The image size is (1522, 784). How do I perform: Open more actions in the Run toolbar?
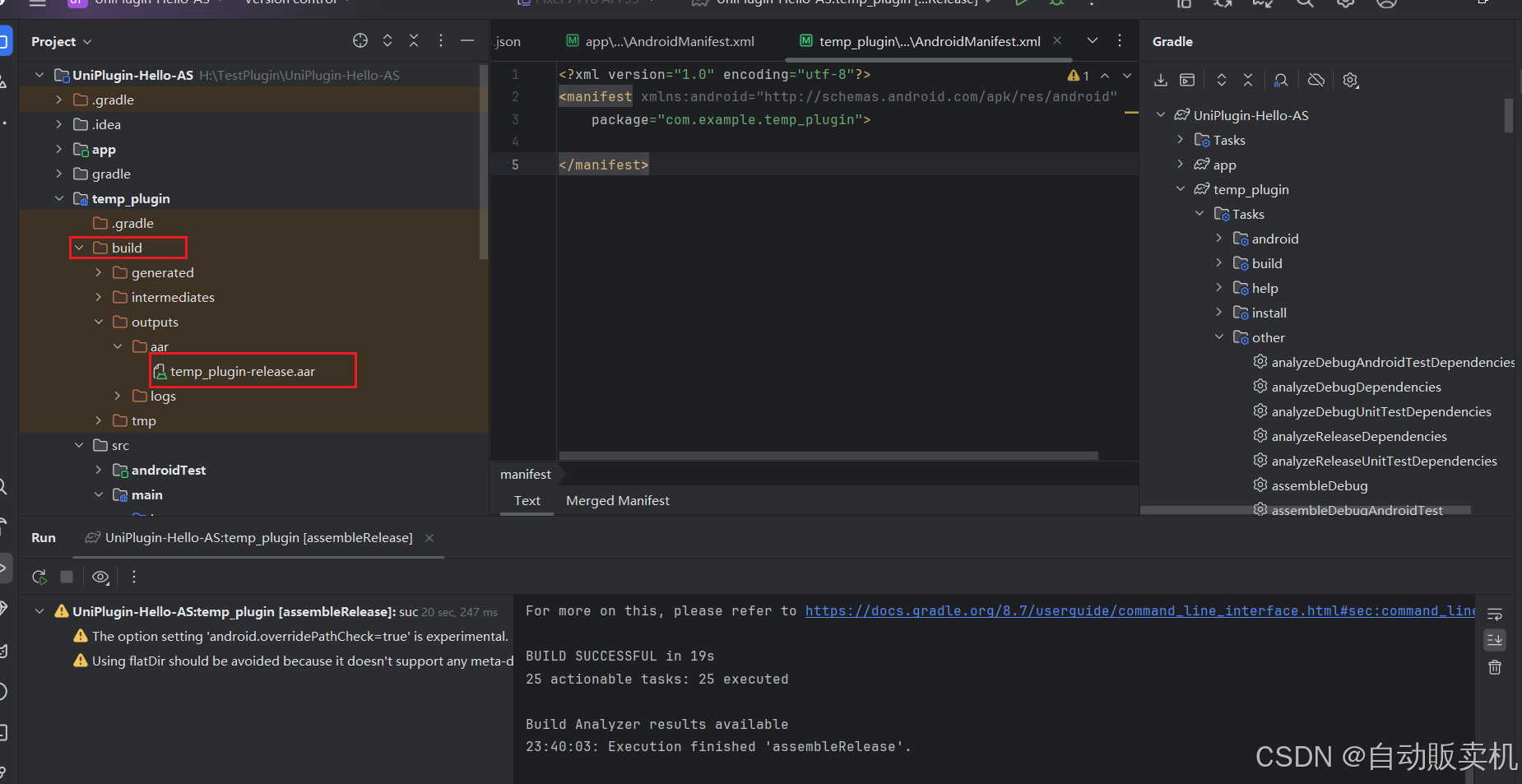[x=134, y=577]
